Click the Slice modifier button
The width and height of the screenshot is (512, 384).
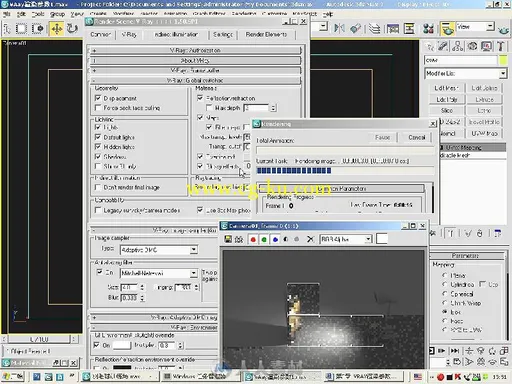point(446,110)
